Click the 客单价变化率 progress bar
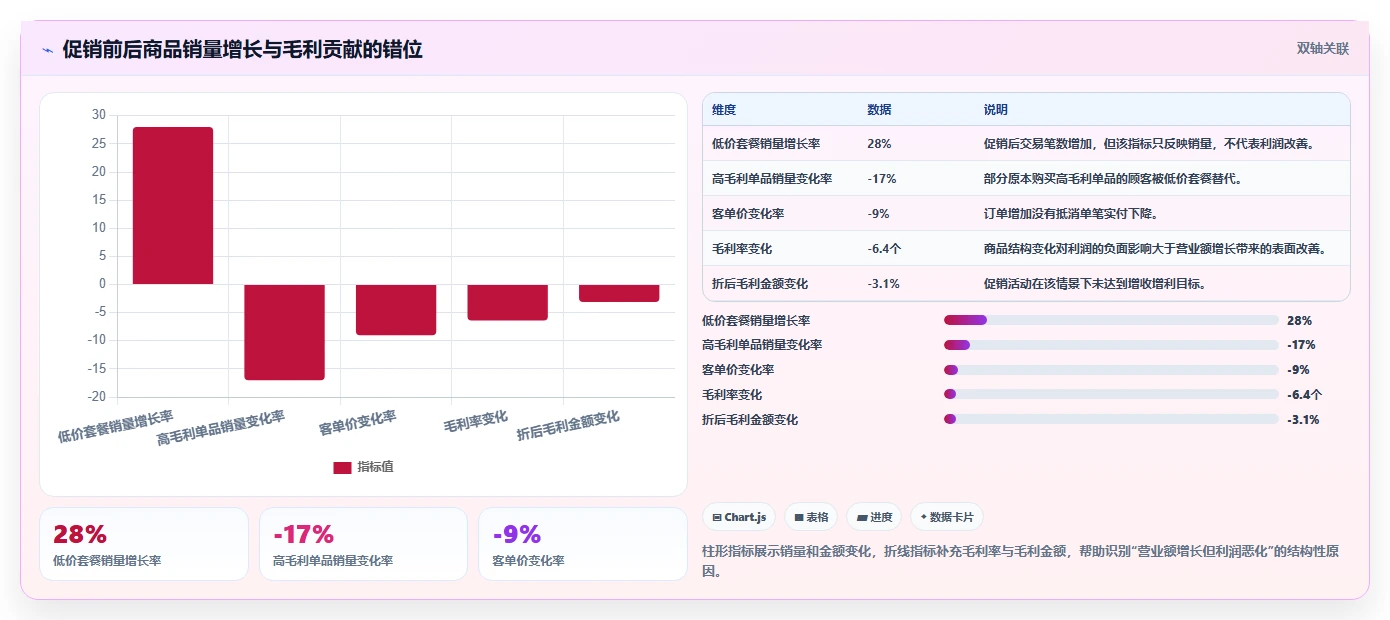Image resolution: width=1390 pixels, height=620 pixels. point(1111,370)
